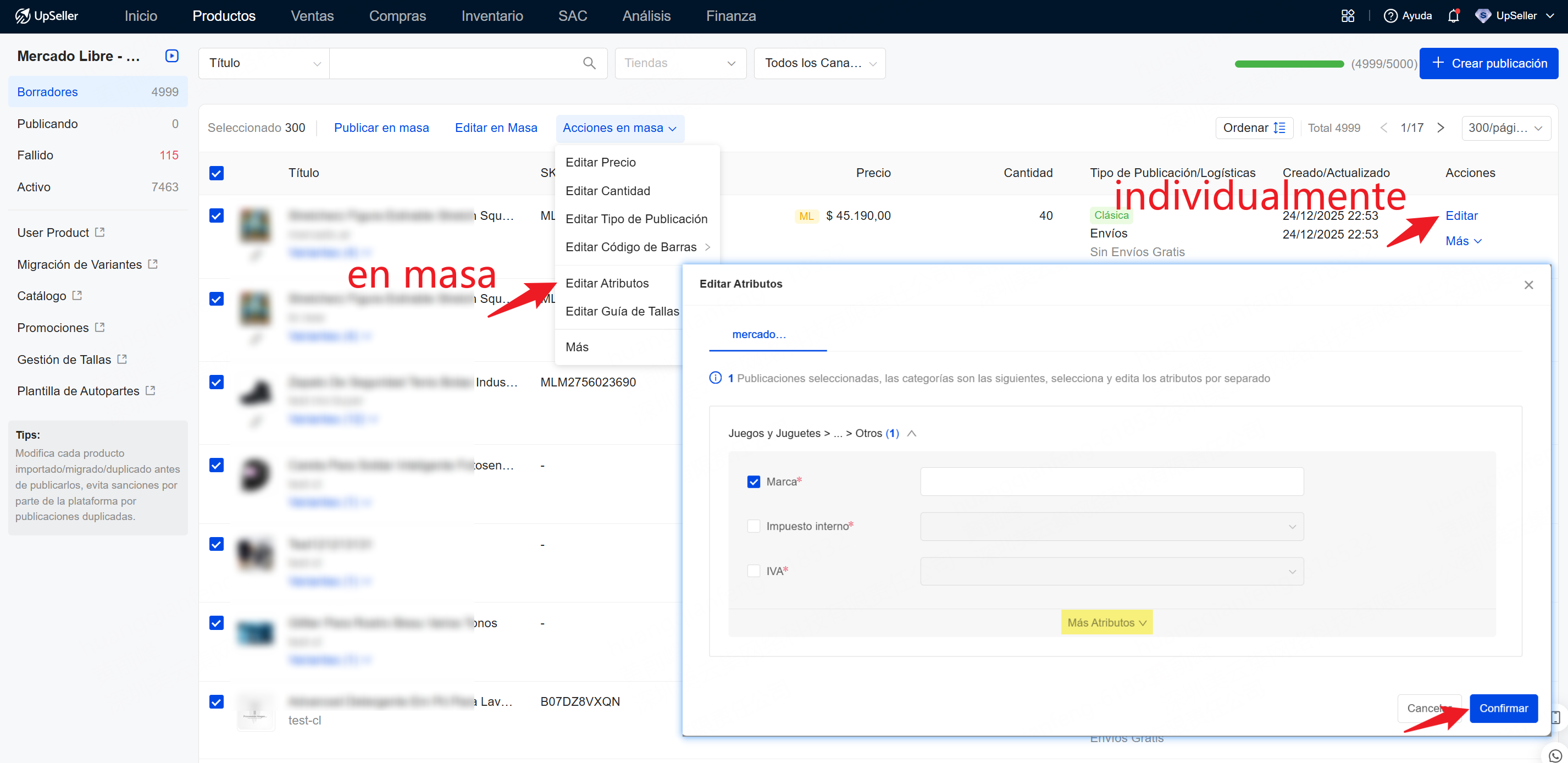Collapse the Juegos y Juguetes category section

point(912,433)
